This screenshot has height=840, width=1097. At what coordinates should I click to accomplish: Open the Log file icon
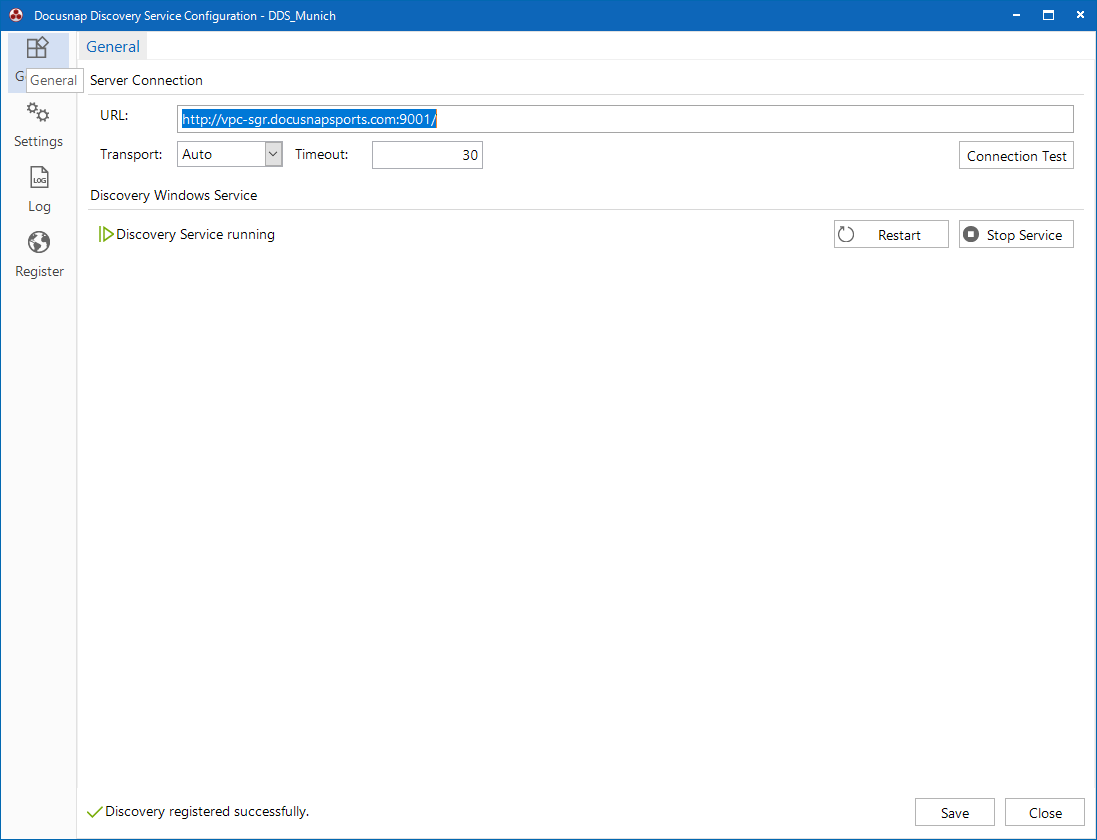(39, 177)
